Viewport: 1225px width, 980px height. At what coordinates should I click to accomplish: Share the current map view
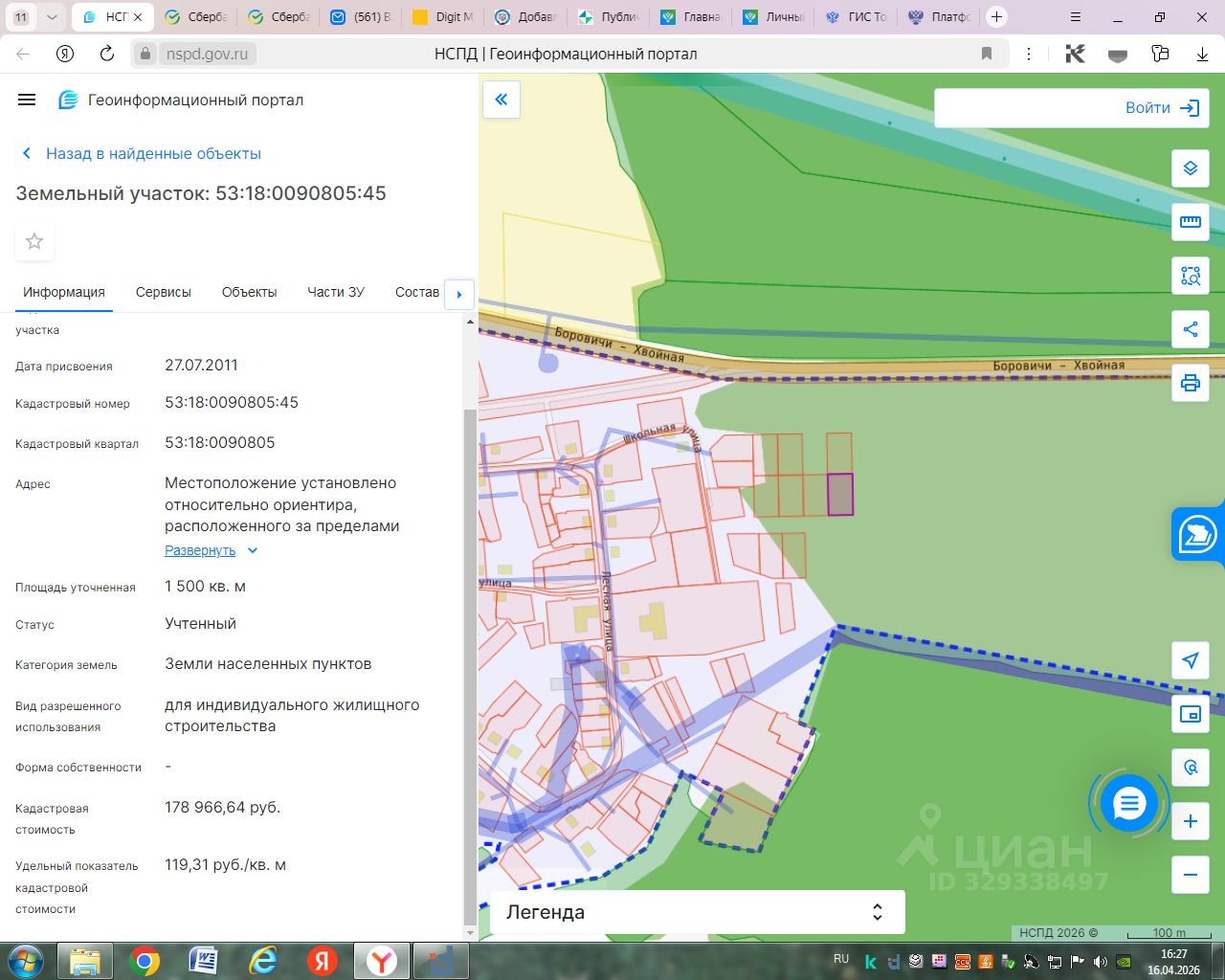tap(1190, 329)
